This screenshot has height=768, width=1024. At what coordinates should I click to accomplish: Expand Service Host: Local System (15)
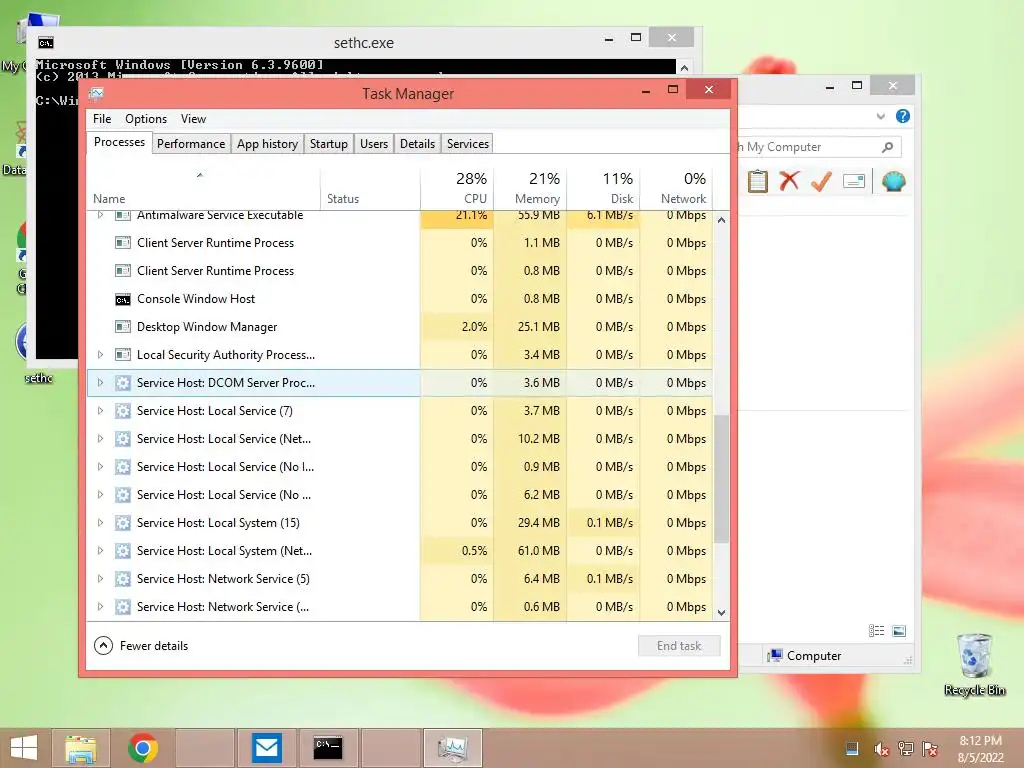tap(100, 522)
